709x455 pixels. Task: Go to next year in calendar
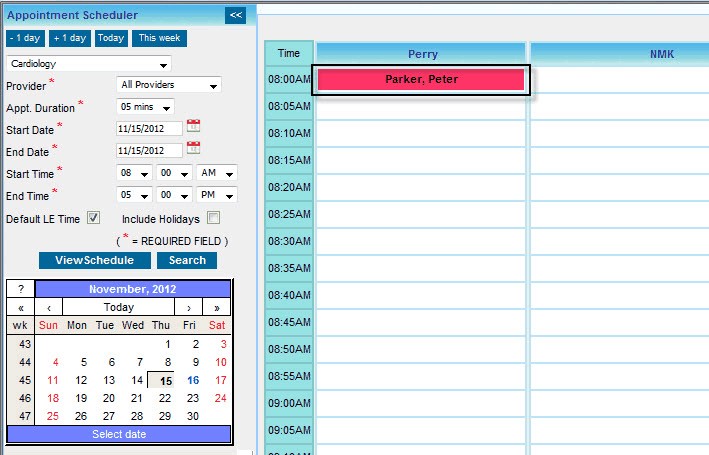coord(217,307)
